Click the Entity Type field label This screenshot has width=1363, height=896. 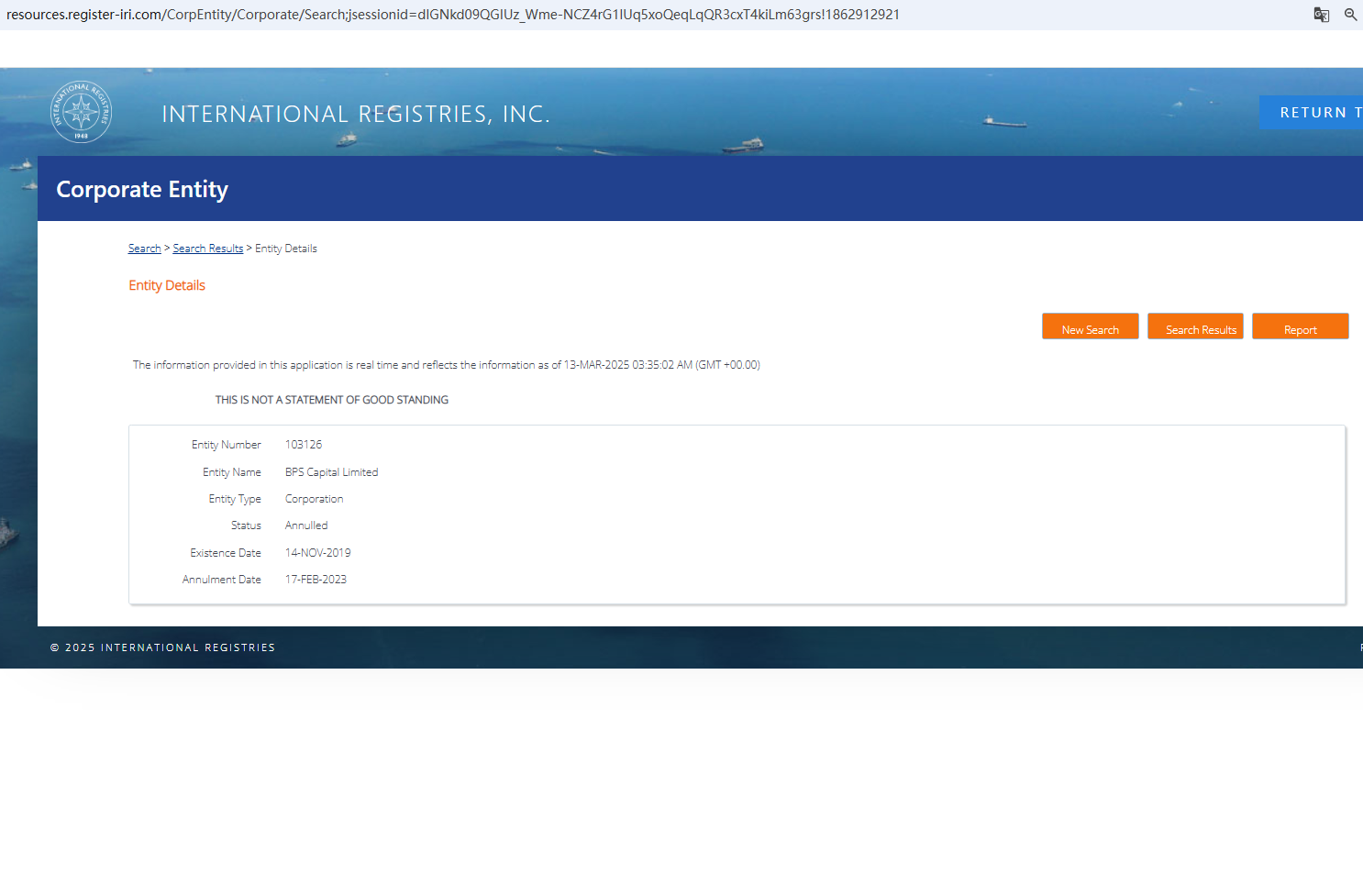point(235,499)
